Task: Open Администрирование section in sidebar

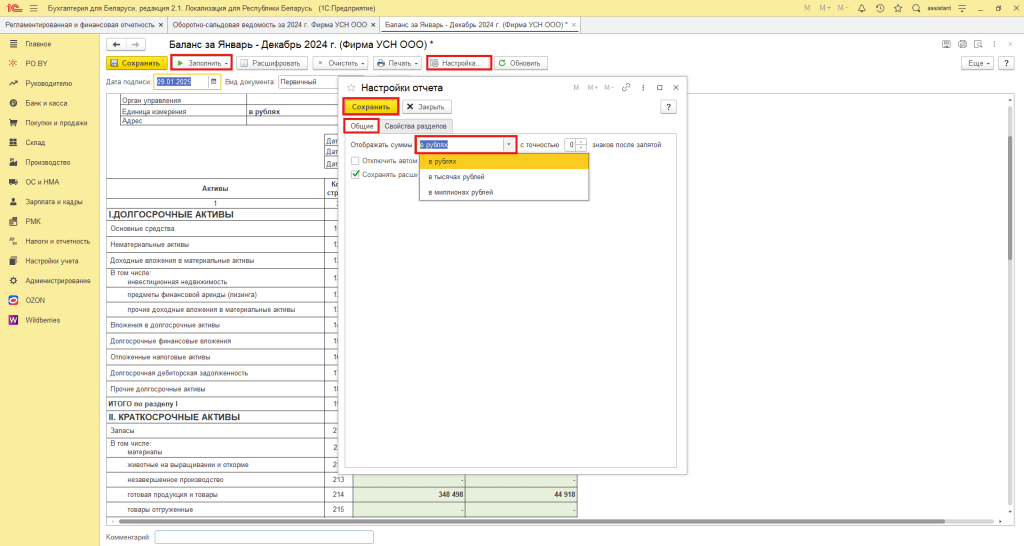Action: (x=57, y=281)
